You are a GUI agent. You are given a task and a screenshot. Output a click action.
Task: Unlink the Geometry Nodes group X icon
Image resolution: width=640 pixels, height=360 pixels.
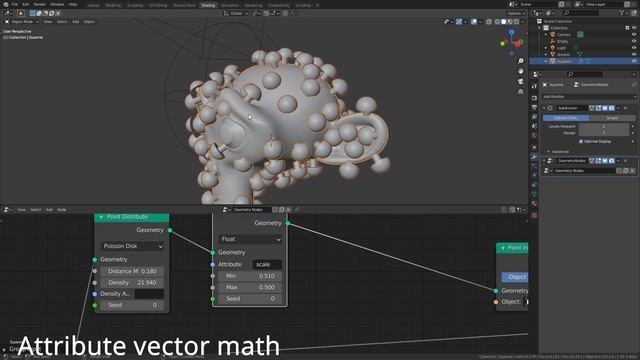click(632, 171)
